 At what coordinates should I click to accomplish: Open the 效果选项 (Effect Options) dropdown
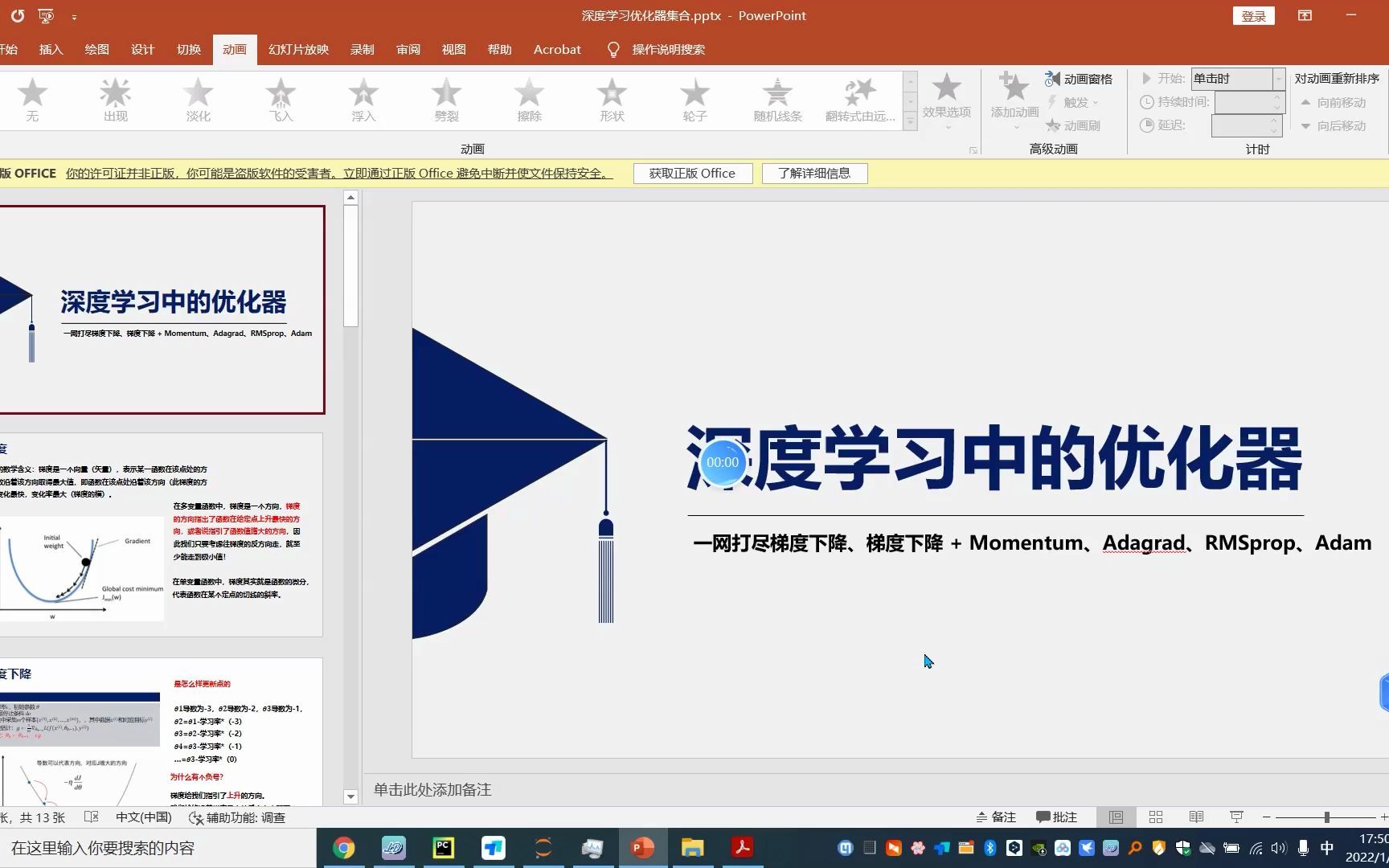947,100
